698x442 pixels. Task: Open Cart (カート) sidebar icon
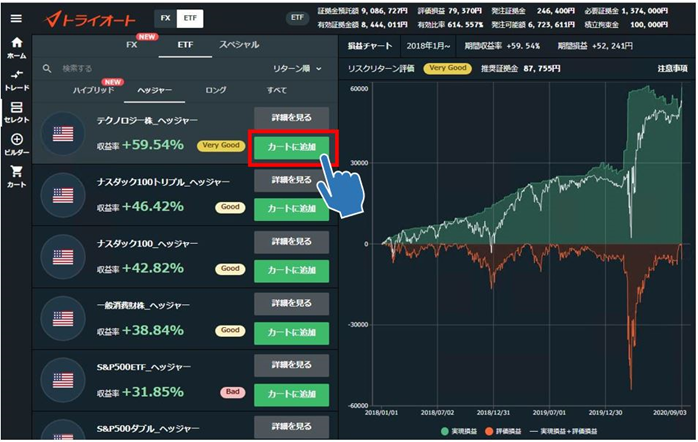(x=16, y=177)
